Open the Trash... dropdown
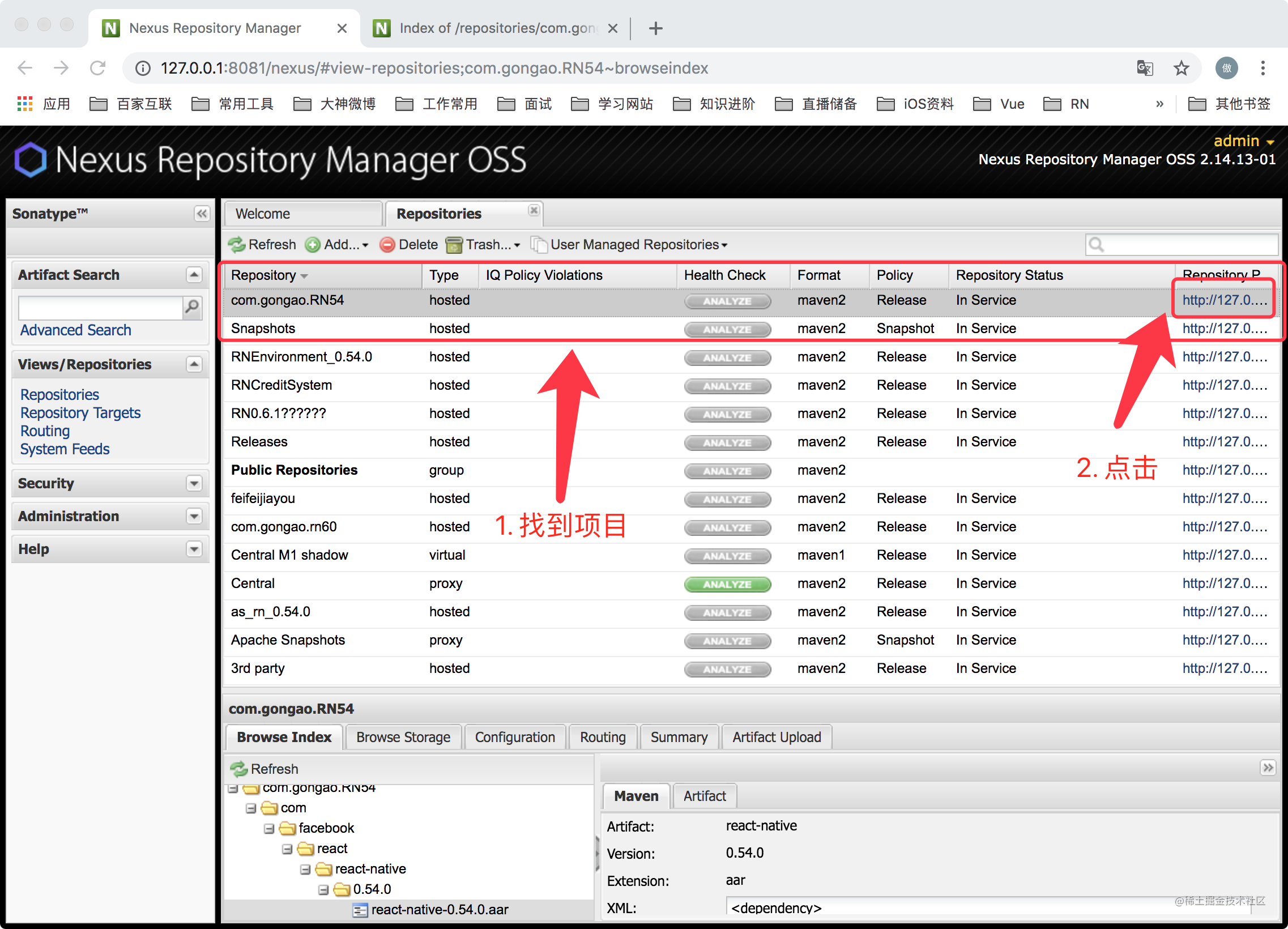The height and width of the screenshot is (929, 1288). point(483,245)
